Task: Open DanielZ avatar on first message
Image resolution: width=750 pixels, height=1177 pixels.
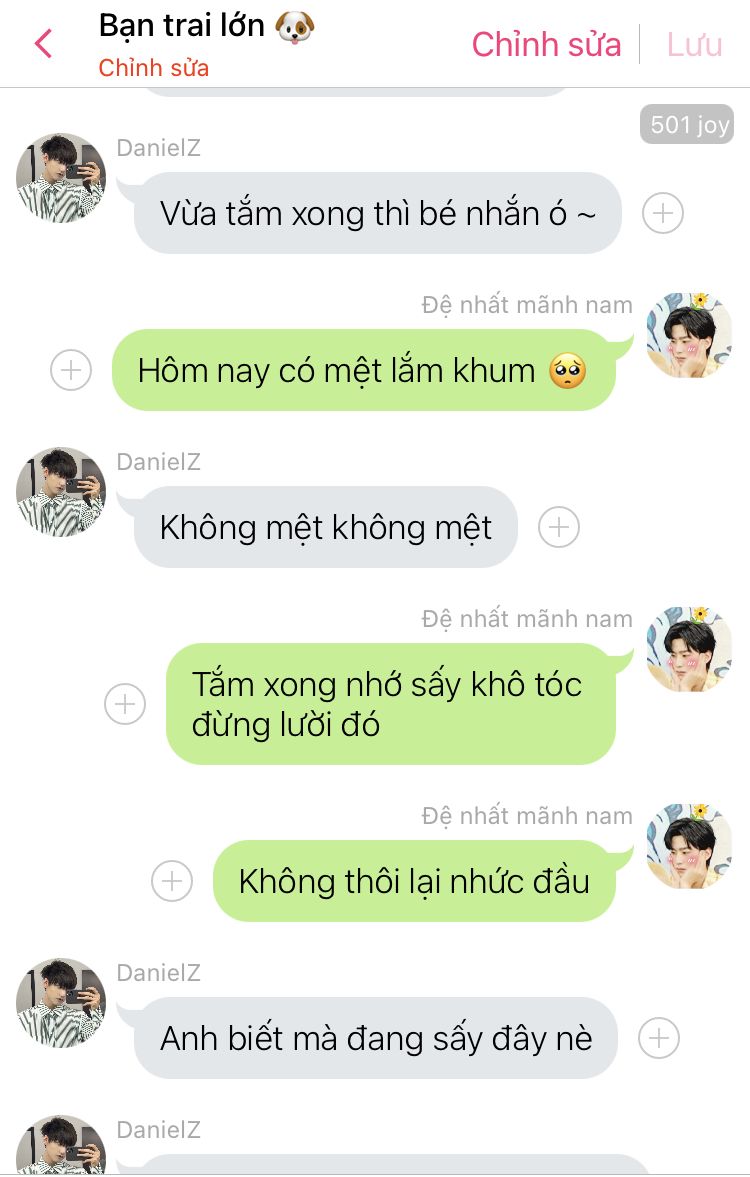Action: (61, 178)
